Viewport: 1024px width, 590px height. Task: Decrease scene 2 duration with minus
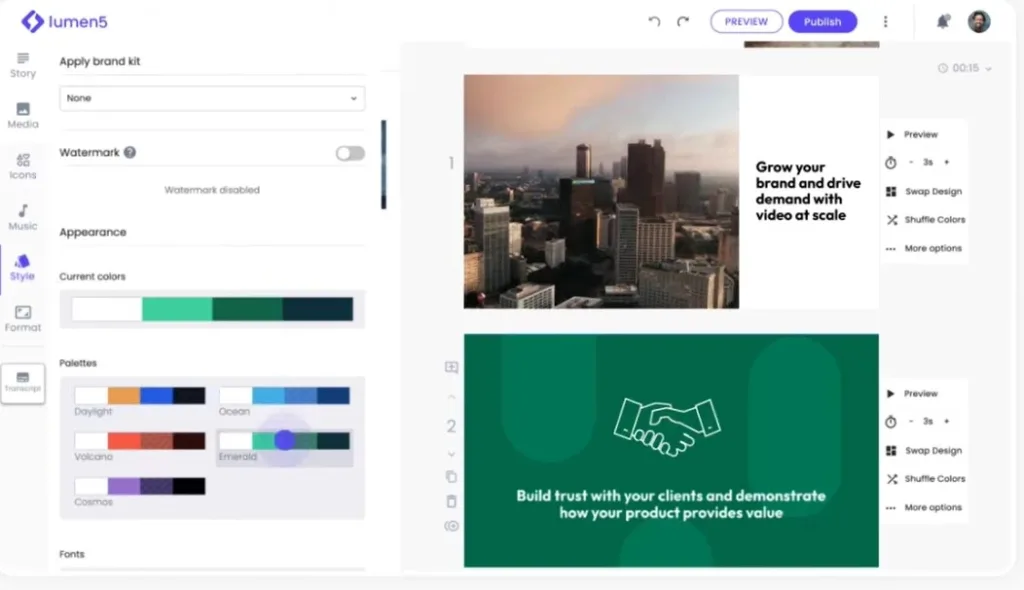pos(911,421)
